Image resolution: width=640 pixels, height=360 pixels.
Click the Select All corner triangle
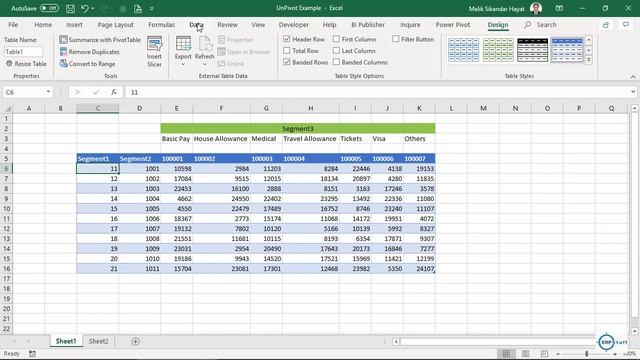click(x=7, y=109)
